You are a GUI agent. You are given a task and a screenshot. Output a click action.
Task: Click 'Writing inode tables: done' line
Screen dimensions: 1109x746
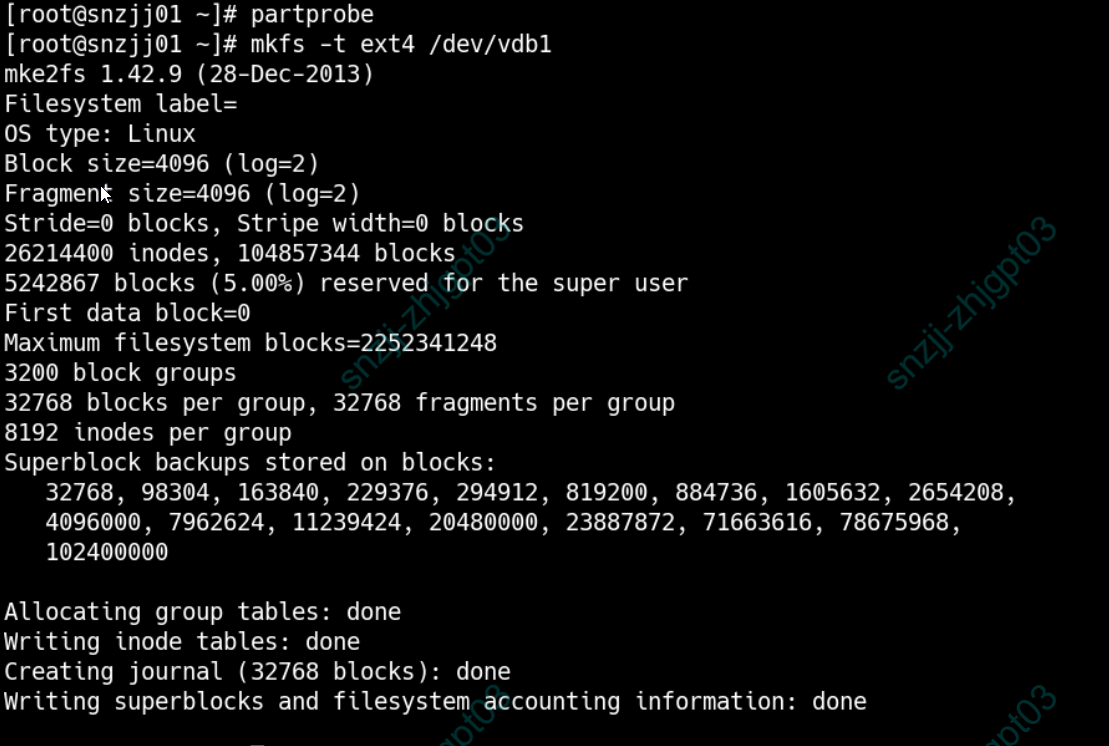(182, 642)
